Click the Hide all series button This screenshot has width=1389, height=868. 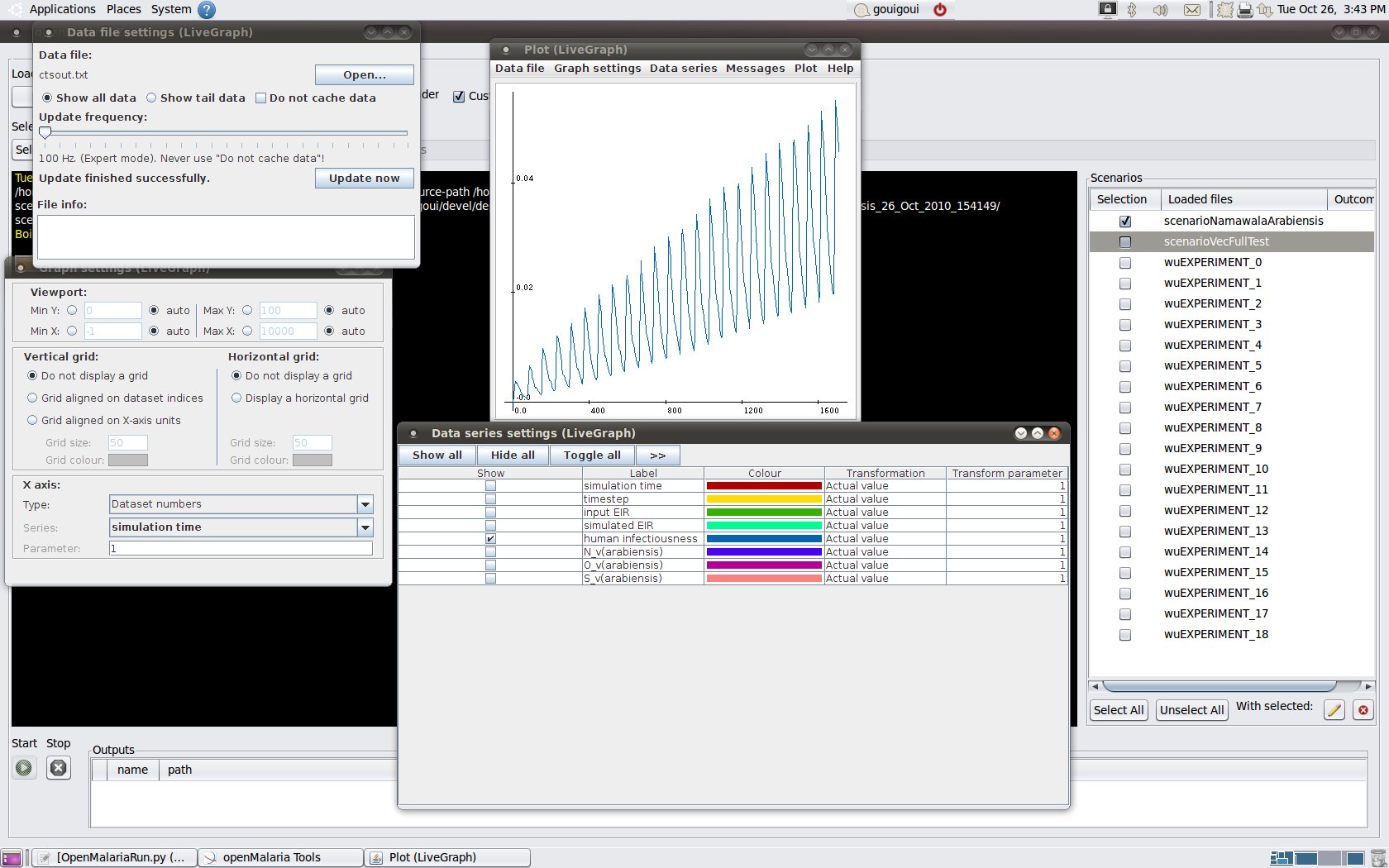click(513, 455)
